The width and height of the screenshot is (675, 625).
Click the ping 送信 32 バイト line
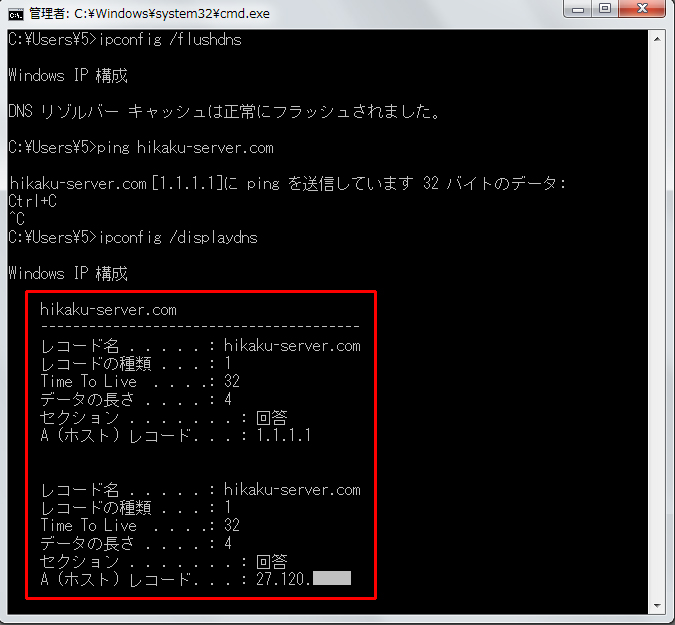[287, 183]
